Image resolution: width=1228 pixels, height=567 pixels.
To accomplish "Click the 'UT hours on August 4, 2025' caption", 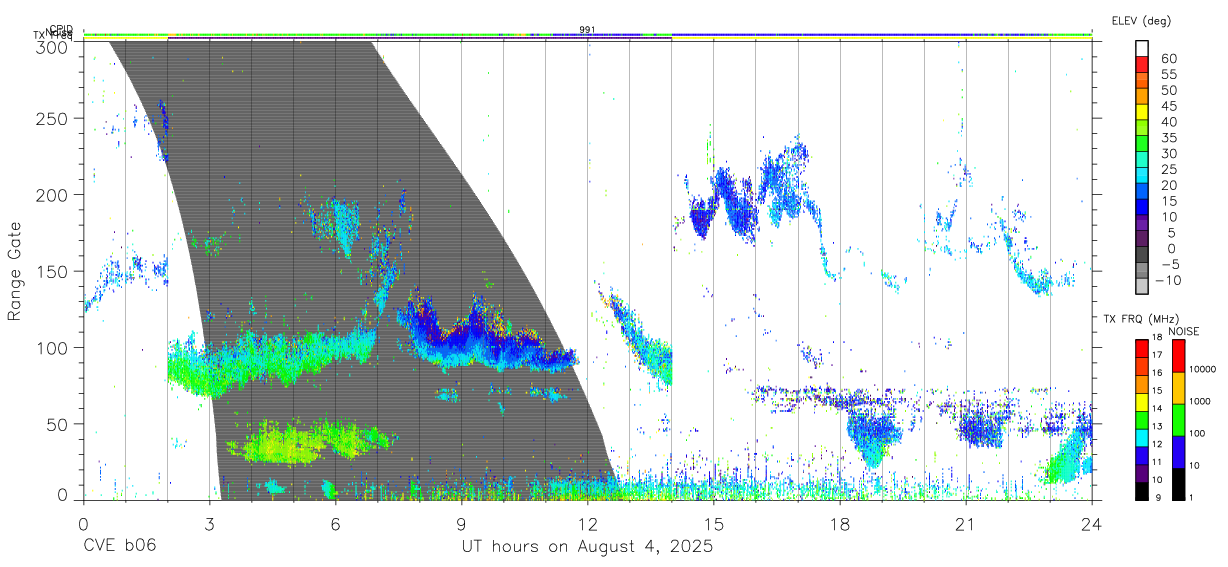I will click(587, 546).
